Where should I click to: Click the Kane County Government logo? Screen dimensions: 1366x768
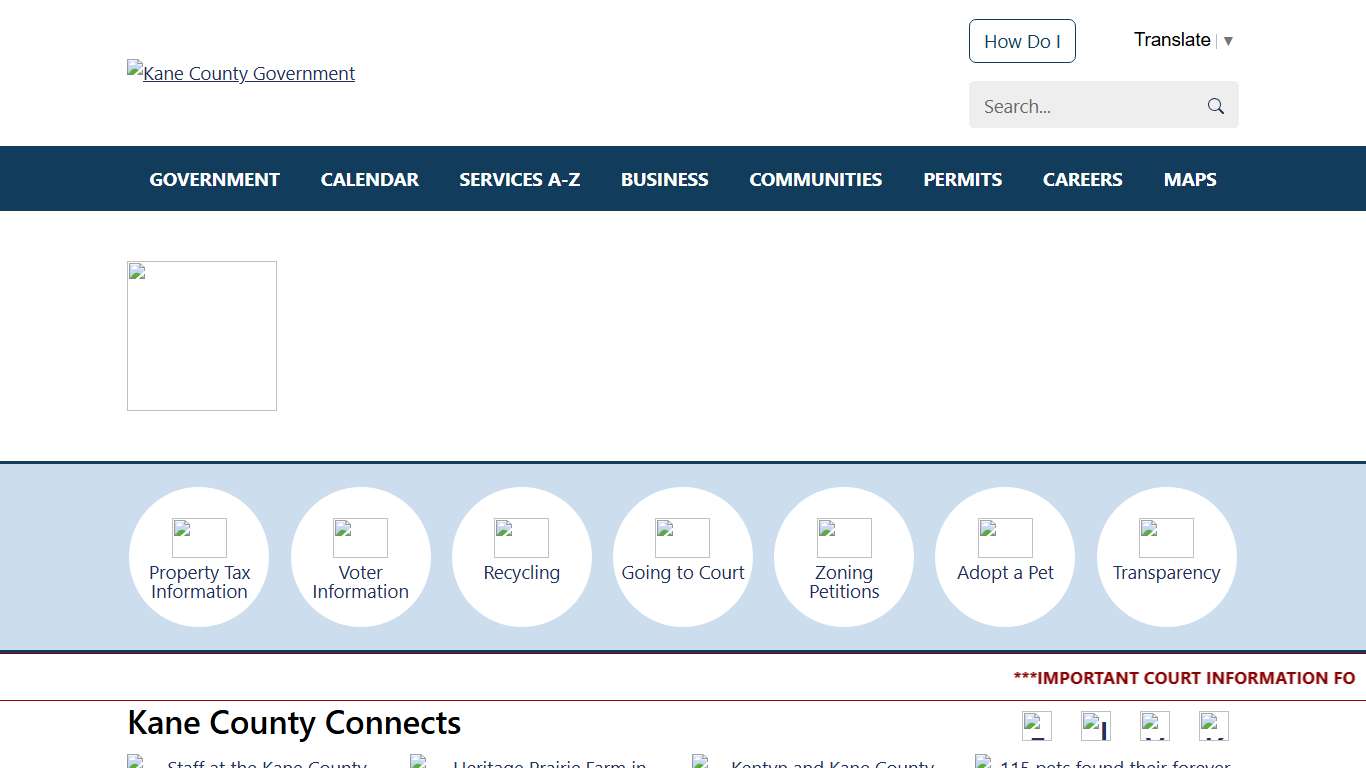pos(241,73)
